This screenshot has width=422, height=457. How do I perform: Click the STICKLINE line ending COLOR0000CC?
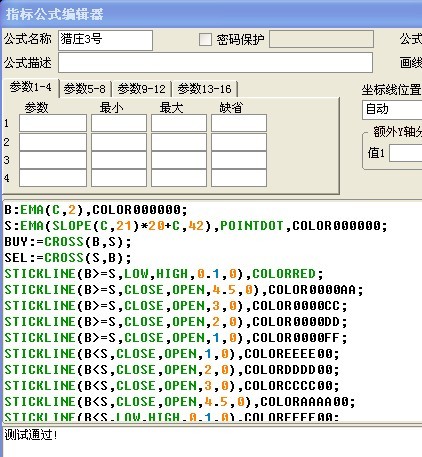pyautogui.click(x=176, y=306)
